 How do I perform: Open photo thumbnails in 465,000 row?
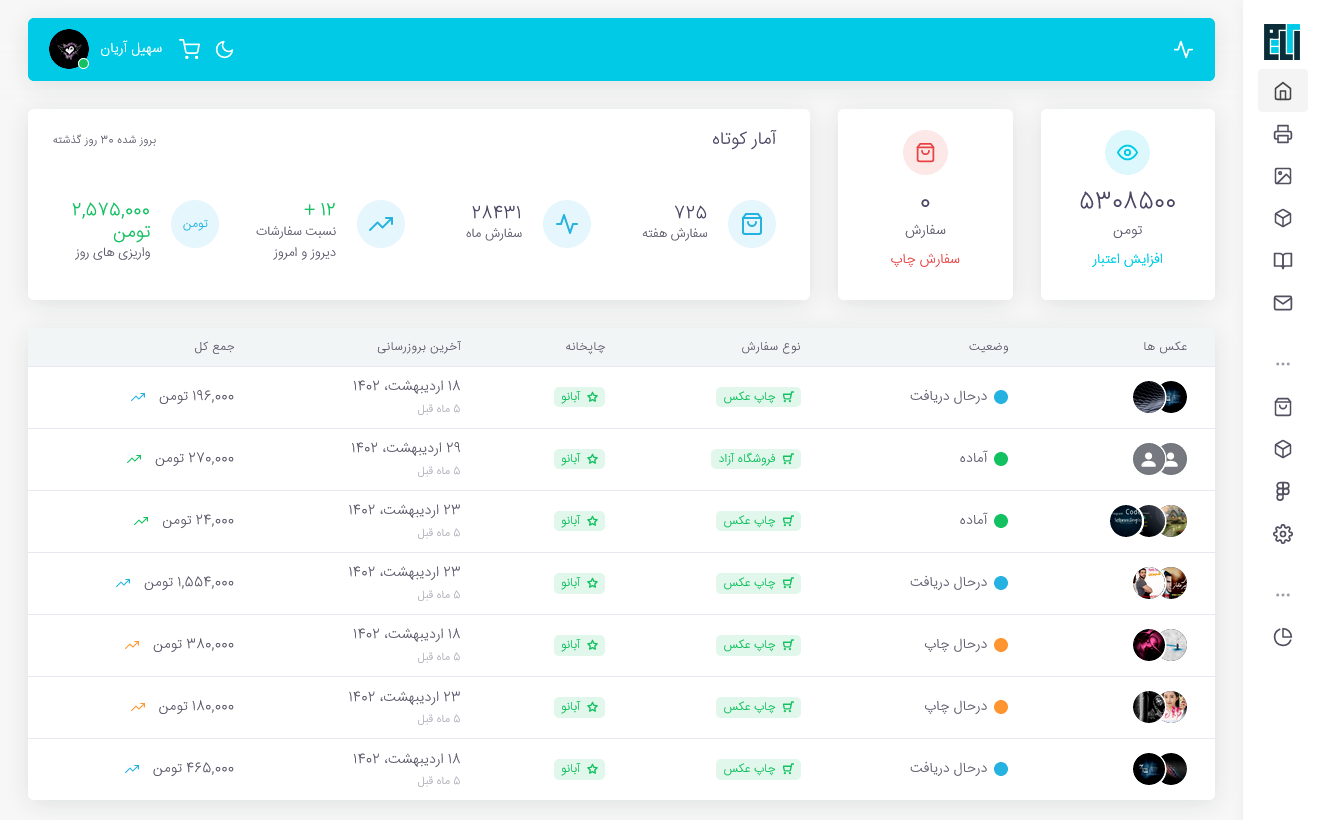coord(1160,769)
